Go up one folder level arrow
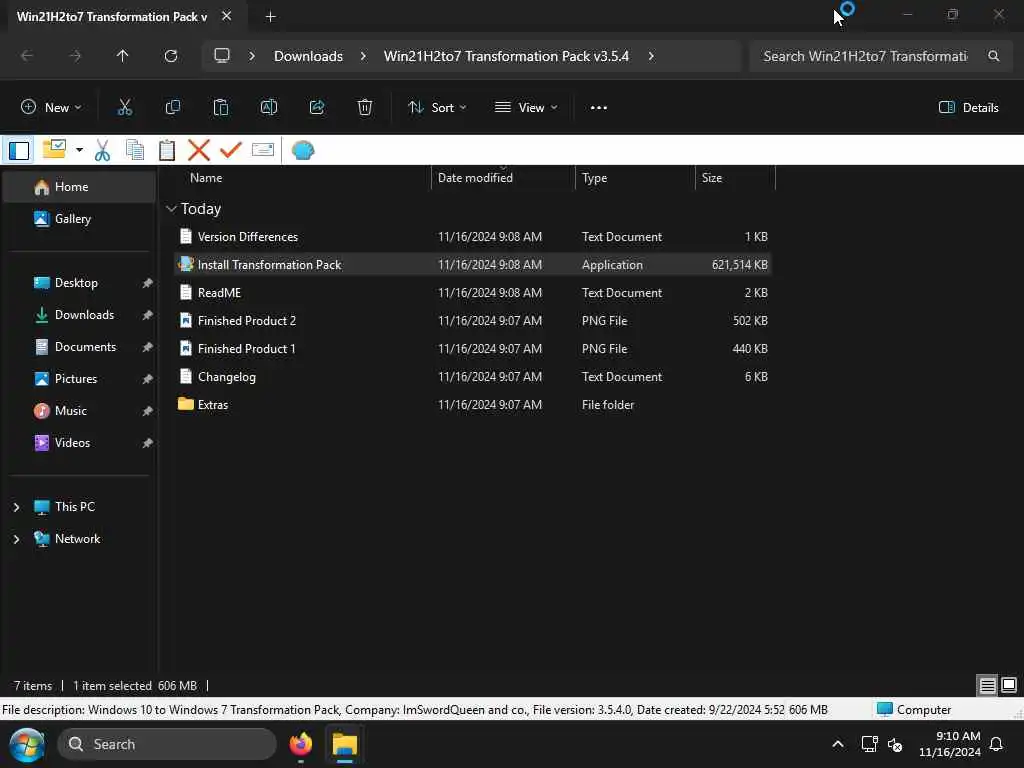 click(122, 56)
